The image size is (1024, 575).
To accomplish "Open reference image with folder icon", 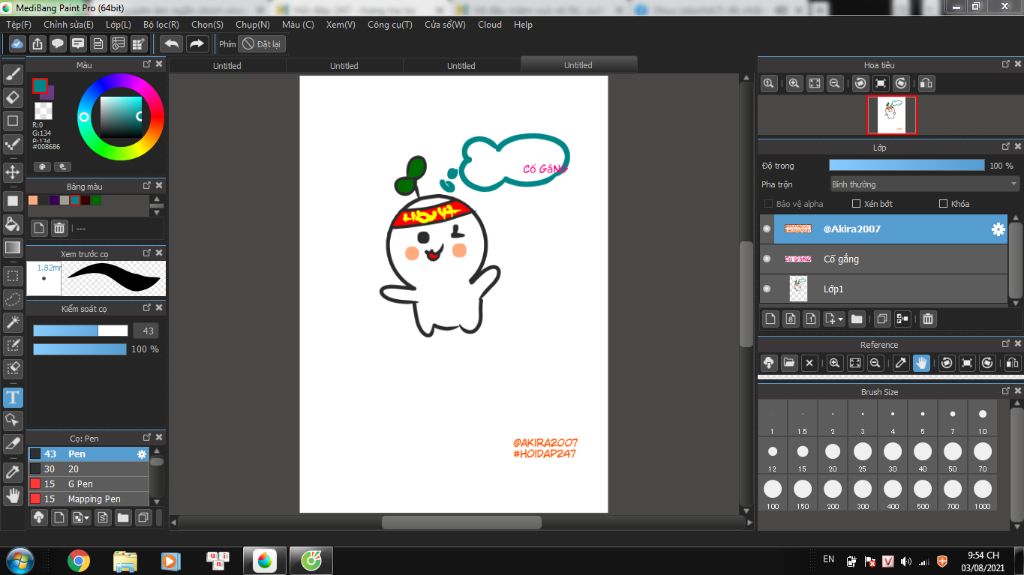I will pos(789,363).
